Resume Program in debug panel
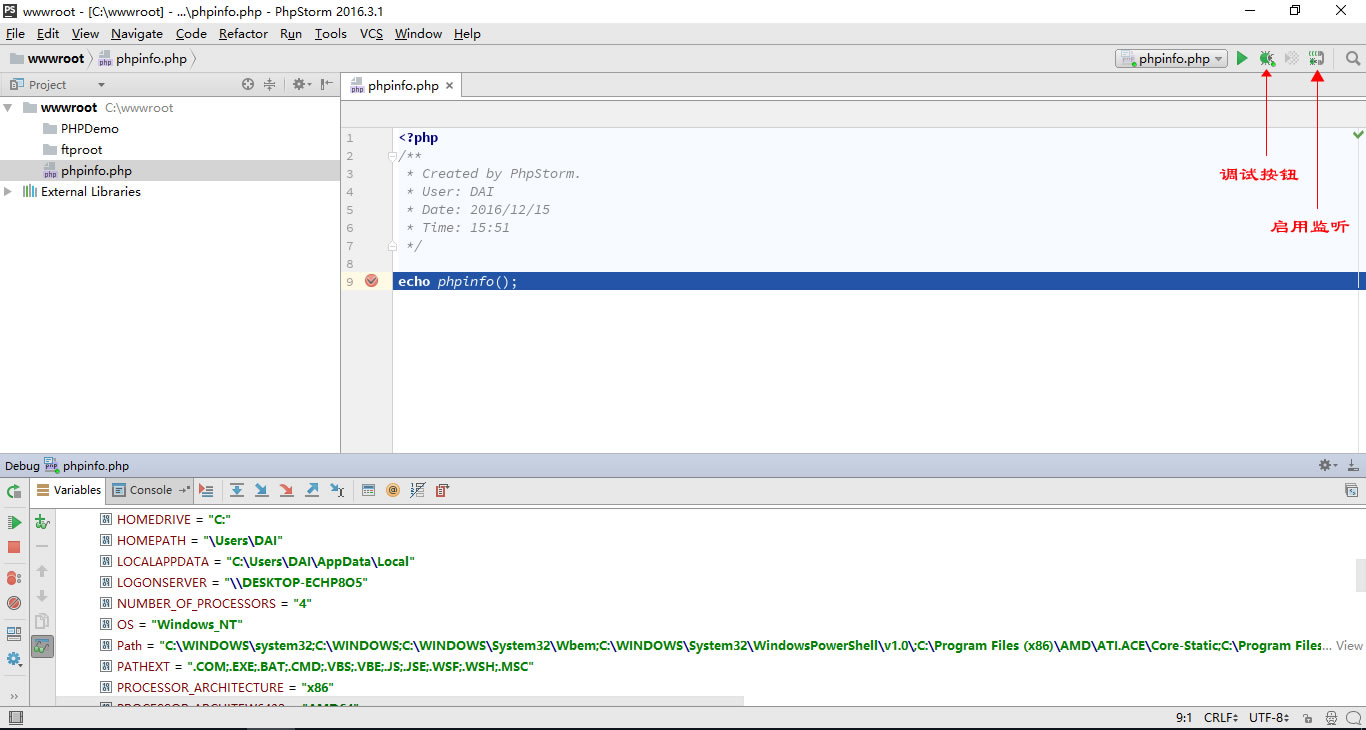 pos(14,522)
